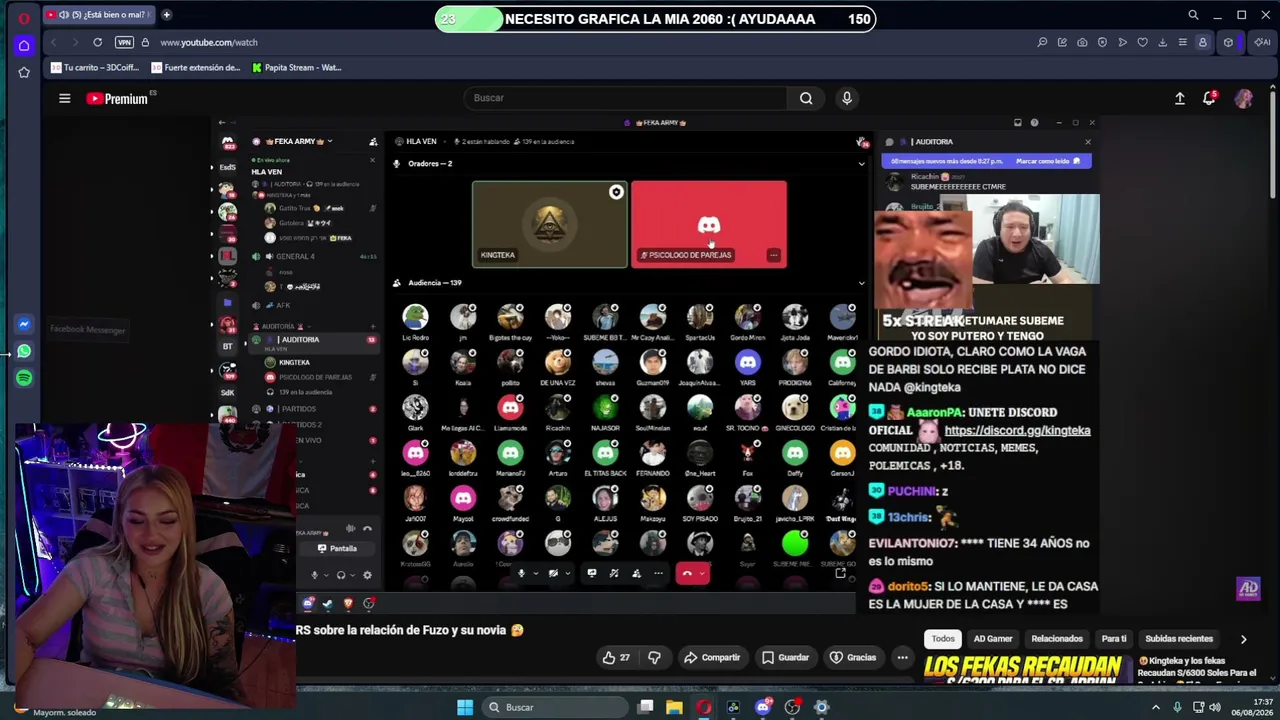
Task: Select the Subidas recientes filter chip
Action: (x=1179, y=639)
